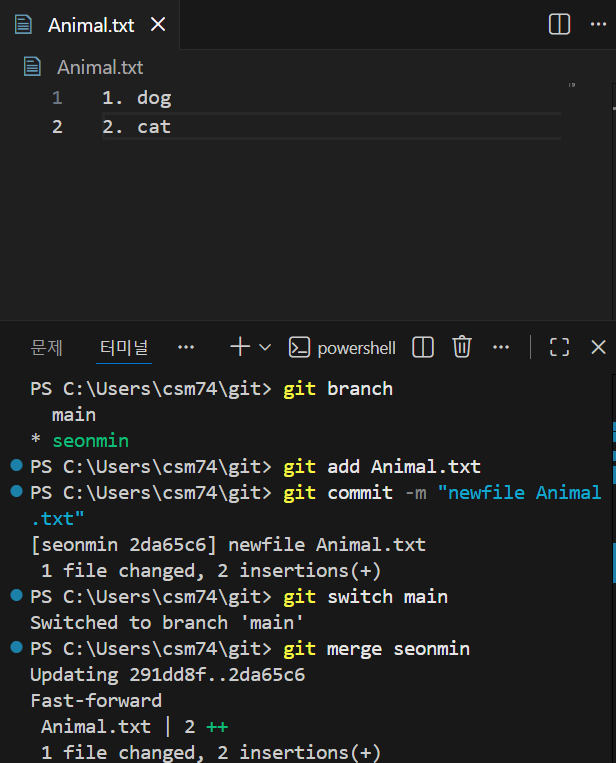Click the 'git switch main' command decoration dot

click(17, 595)
